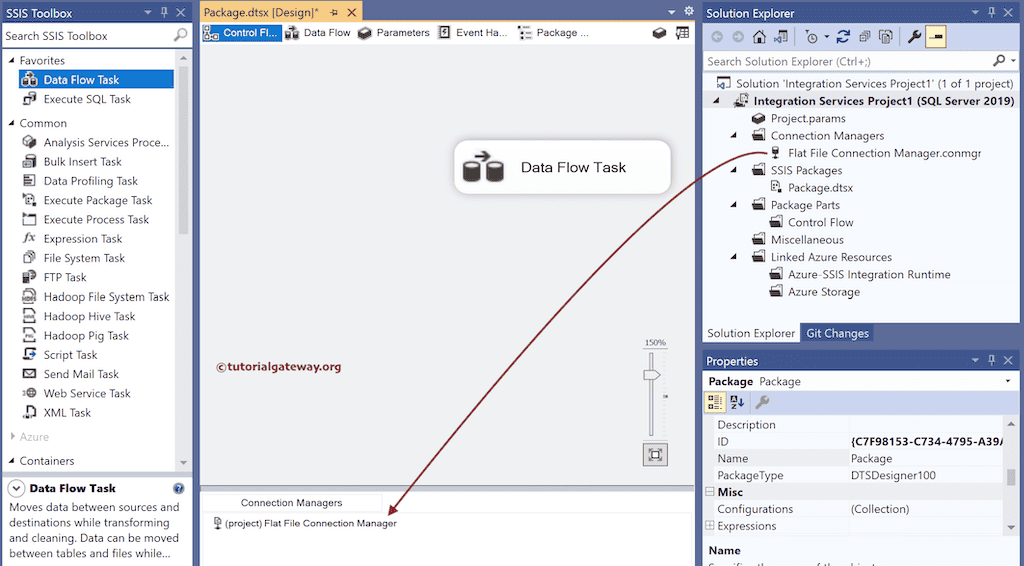Collapse the Data Flow Task description pane
The width and height of the screenshot is (1024, 566).
(x=16, y=488)
